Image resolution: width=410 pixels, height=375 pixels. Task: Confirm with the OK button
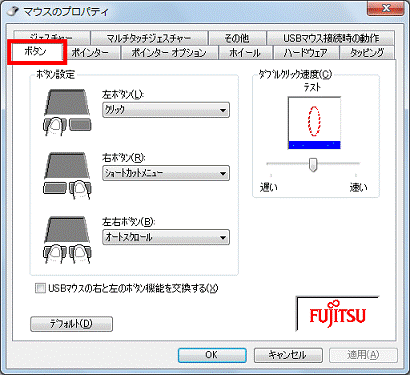coord(212,355)
